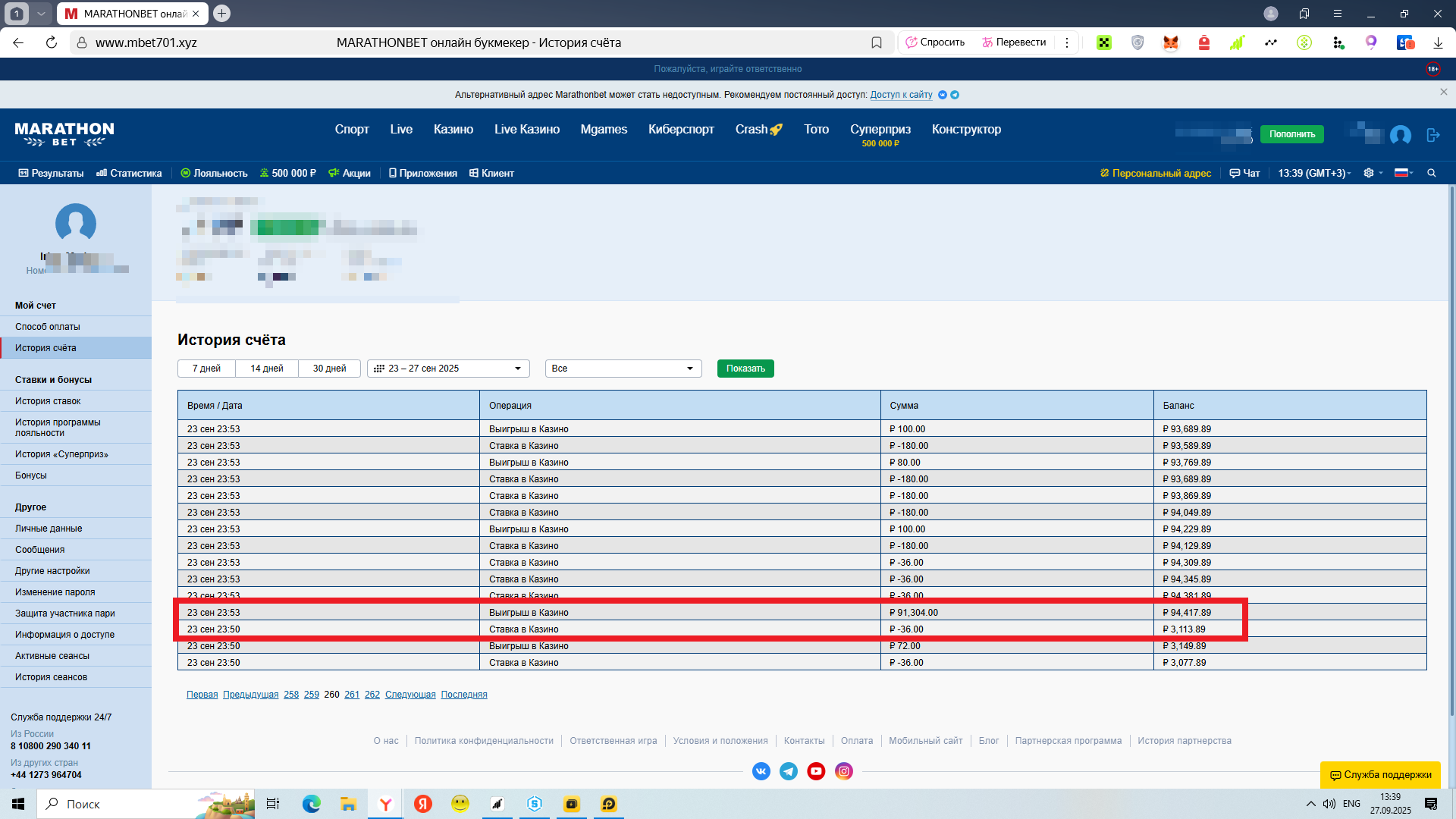The height and width of the screenshot is (819, 1456).
Task: Click the logout icon in header
Action: (x=1432, y=135)
